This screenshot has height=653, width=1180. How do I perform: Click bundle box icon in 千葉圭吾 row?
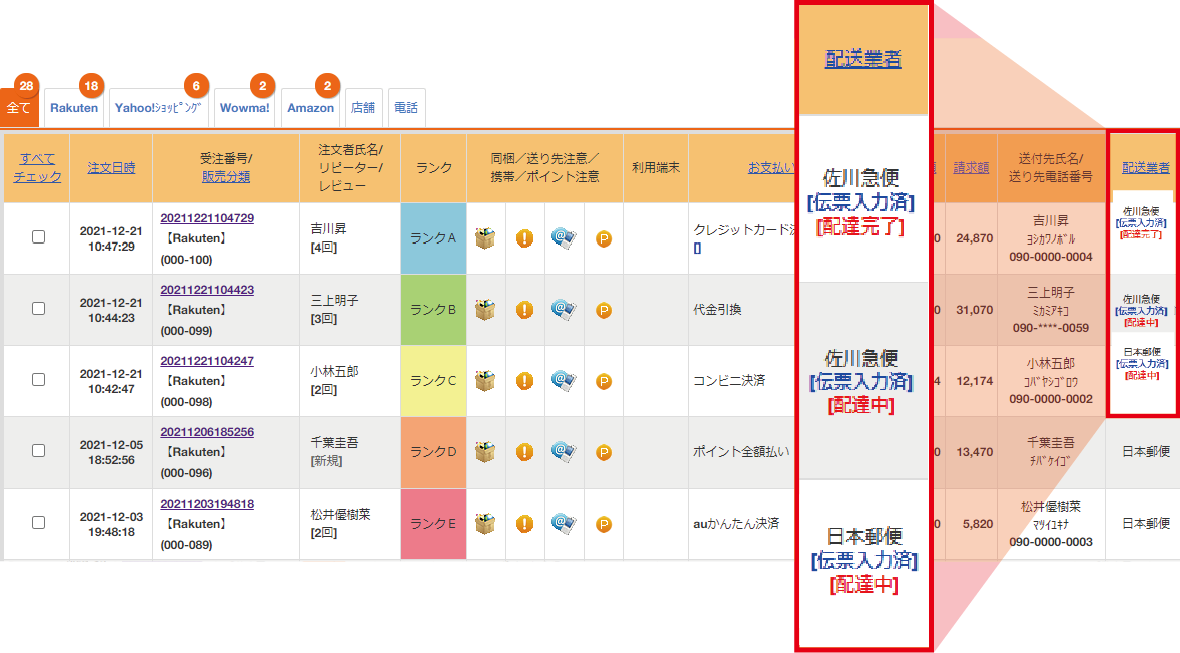click(x=485, y=451)
